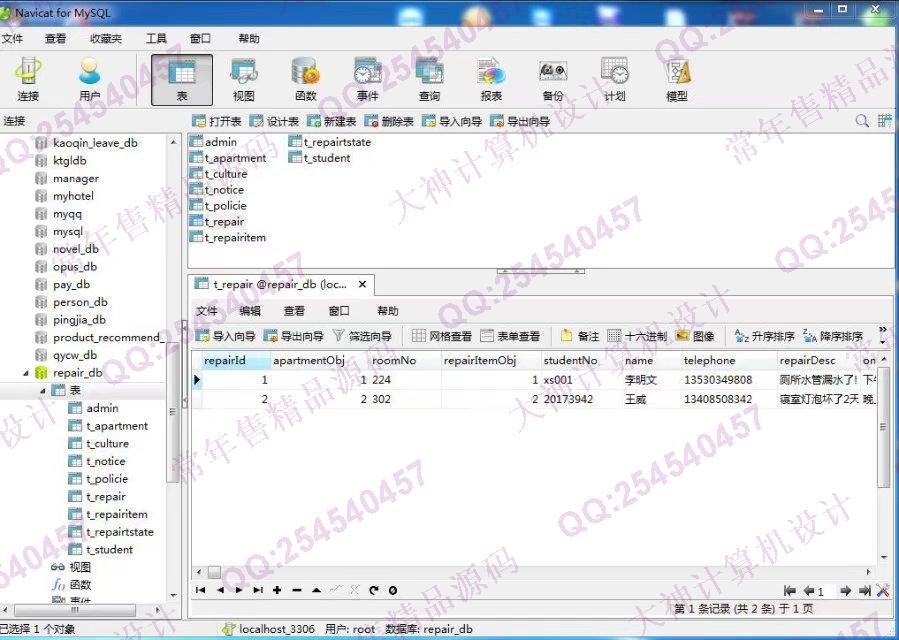The width and height of the screenshot is (899, 640).
Task: Click 升序排序 (Sort Ascending) button
Action: click(x=764, y=336)
